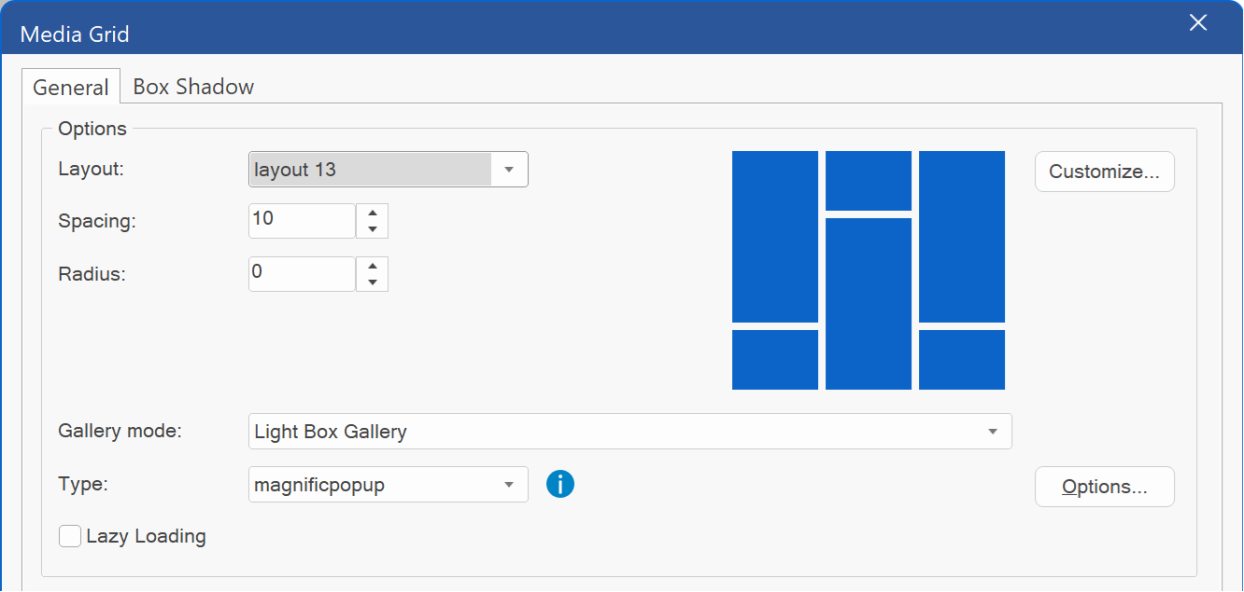Click the bottom right block of layout preview
Image resolution: width=1244 pixels, height=592 pixels.
(x=962, y=360)
